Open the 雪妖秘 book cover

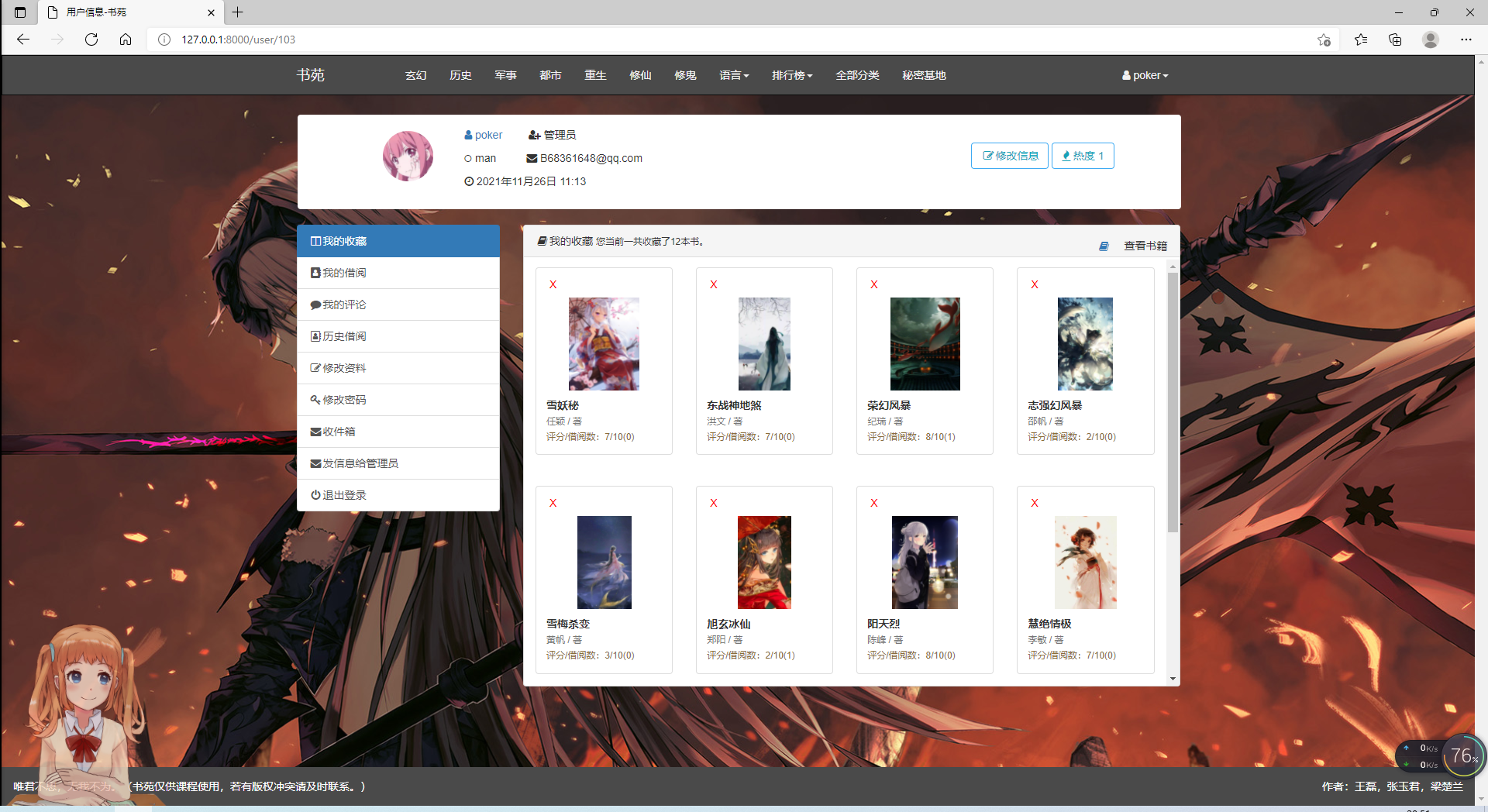604,344
